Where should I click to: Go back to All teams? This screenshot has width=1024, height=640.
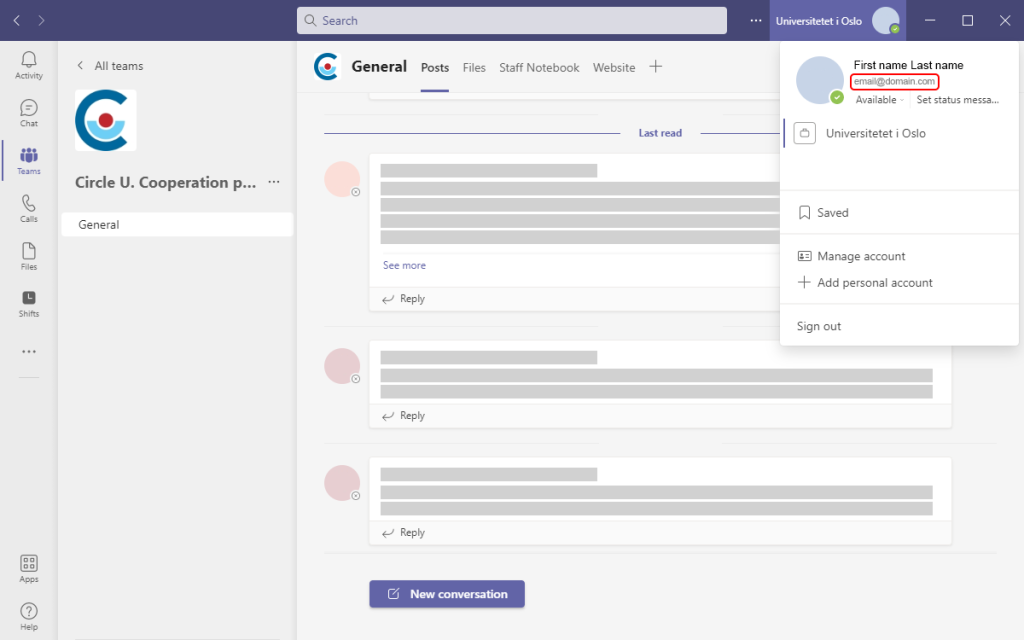pyautogui.click(x=110, y=66)
